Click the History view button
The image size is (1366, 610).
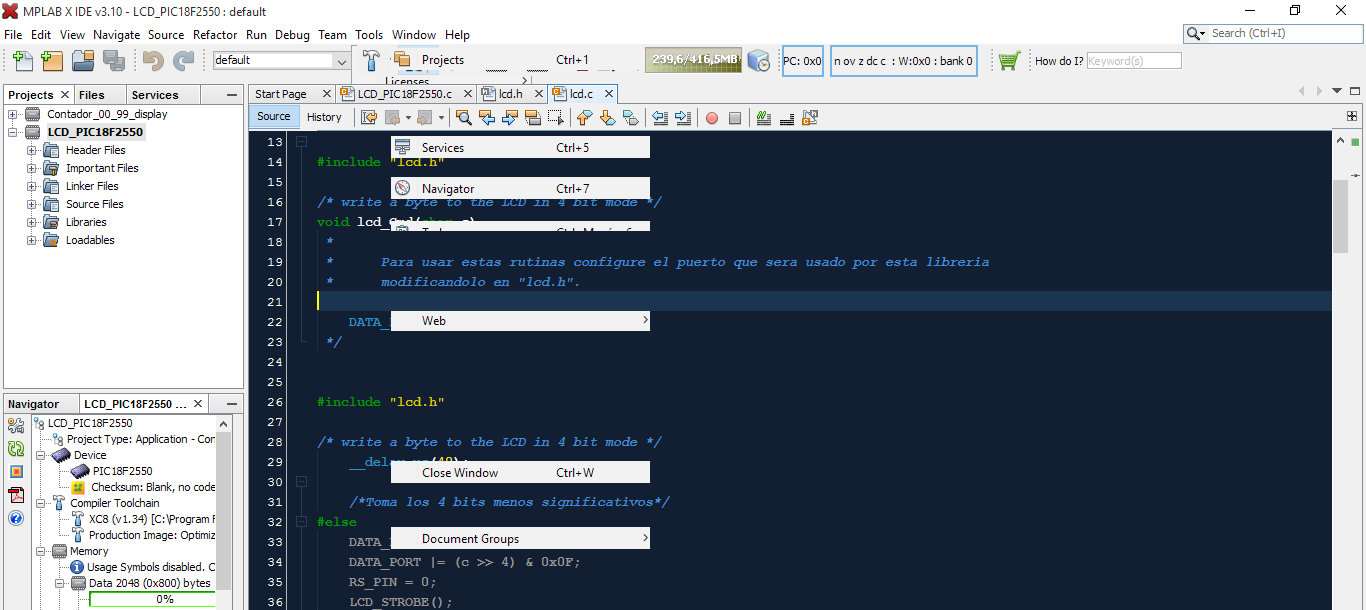coord(324,117)
